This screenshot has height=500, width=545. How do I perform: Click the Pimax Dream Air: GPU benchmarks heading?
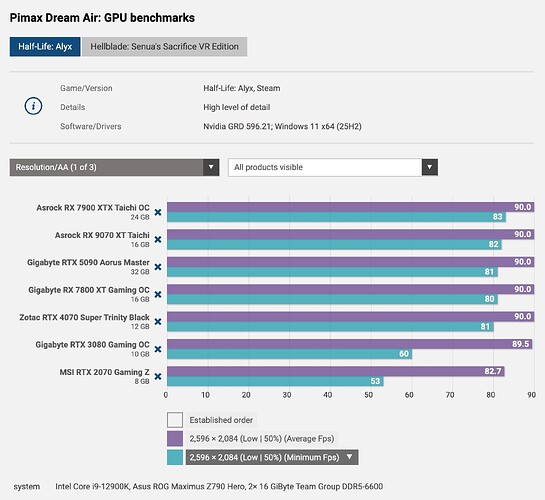pos(102,18)
